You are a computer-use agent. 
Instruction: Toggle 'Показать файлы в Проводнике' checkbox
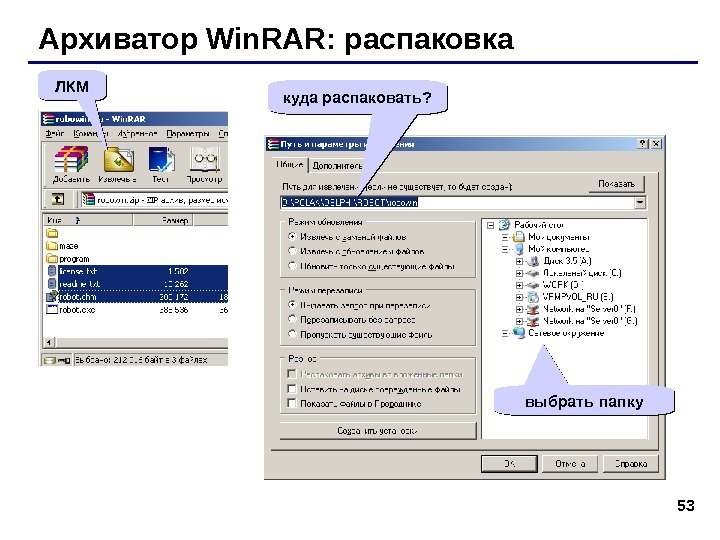(292, 403)
